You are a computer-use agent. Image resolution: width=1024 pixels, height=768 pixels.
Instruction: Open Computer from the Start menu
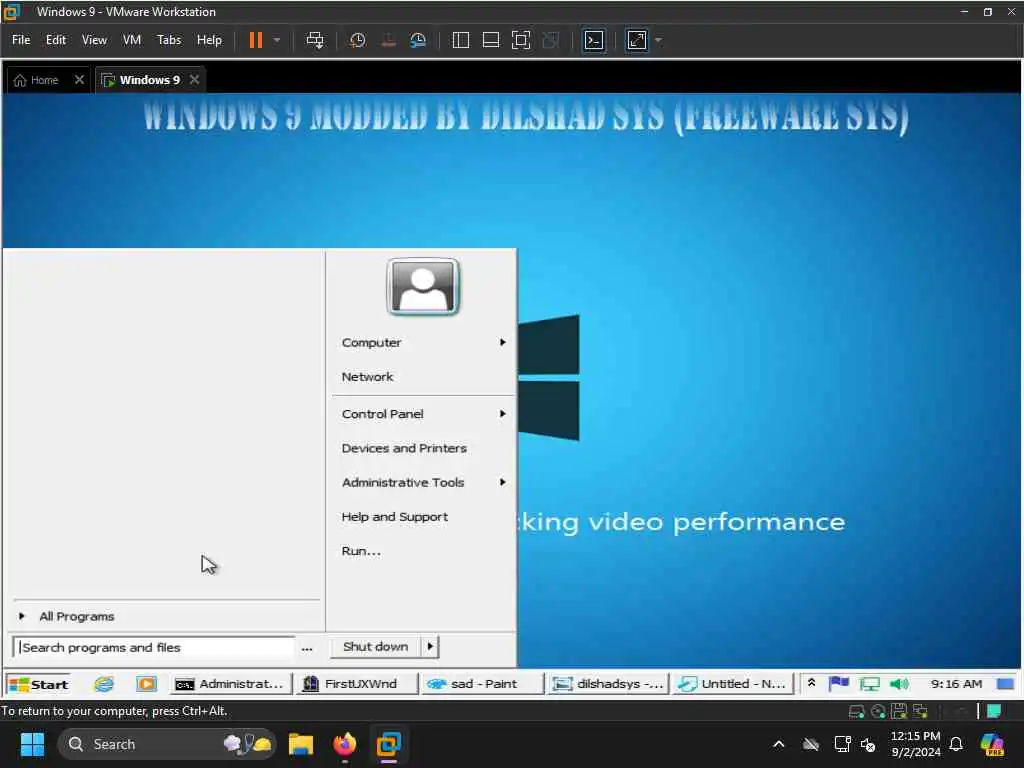pos(371,342)
